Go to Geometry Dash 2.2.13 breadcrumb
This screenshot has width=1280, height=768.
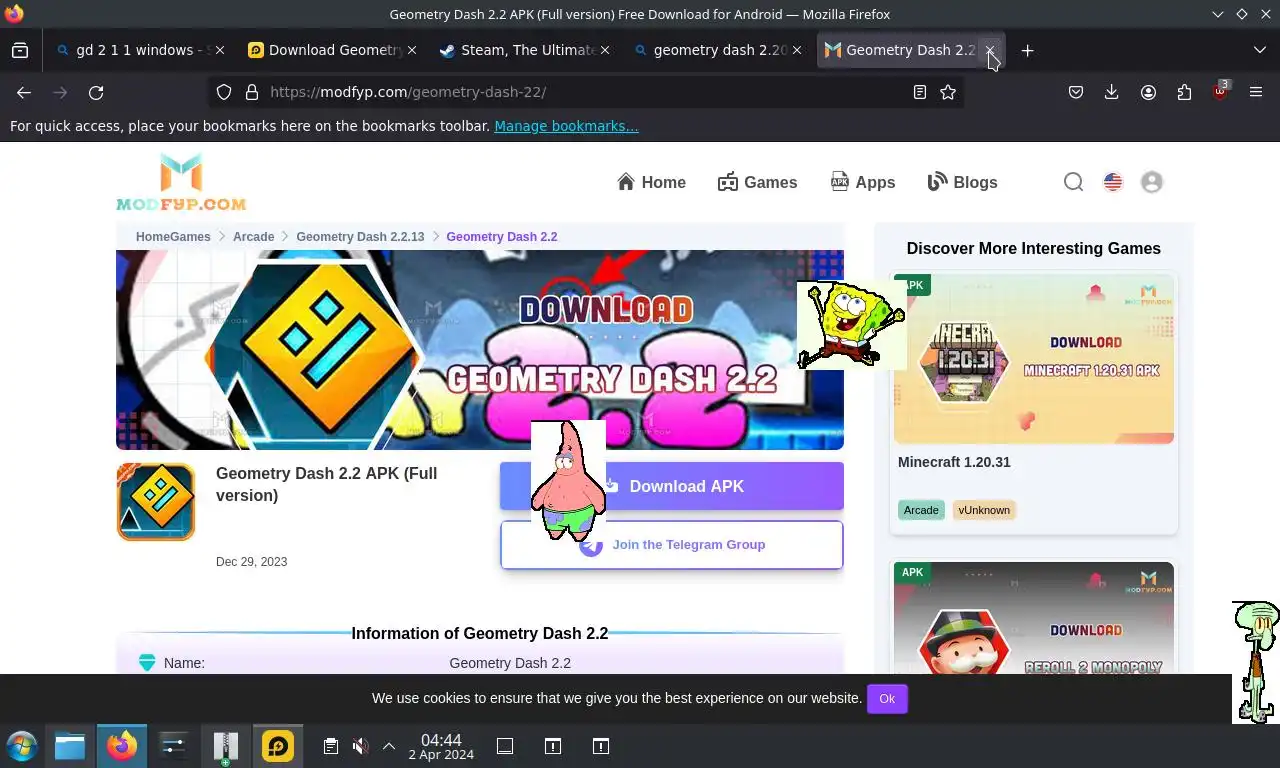(360, 237)
